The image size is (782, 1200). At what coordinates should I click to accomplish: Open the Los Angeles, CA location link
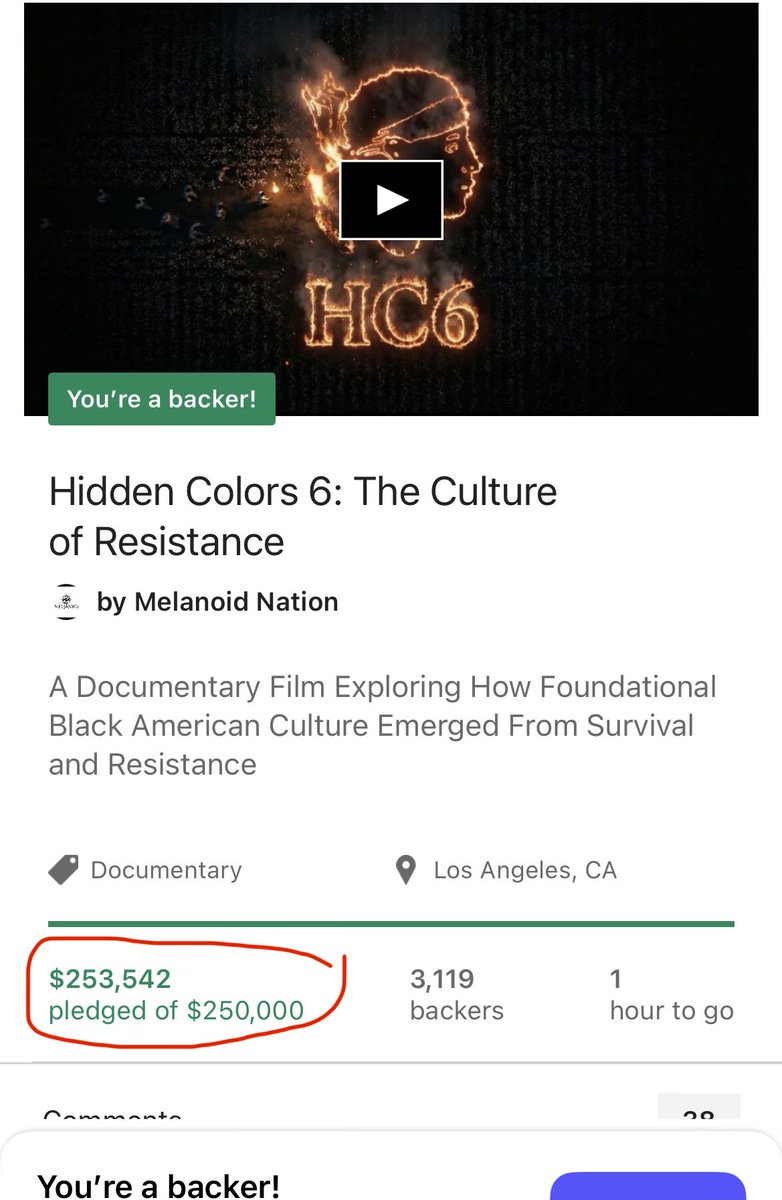pos(525,870)
